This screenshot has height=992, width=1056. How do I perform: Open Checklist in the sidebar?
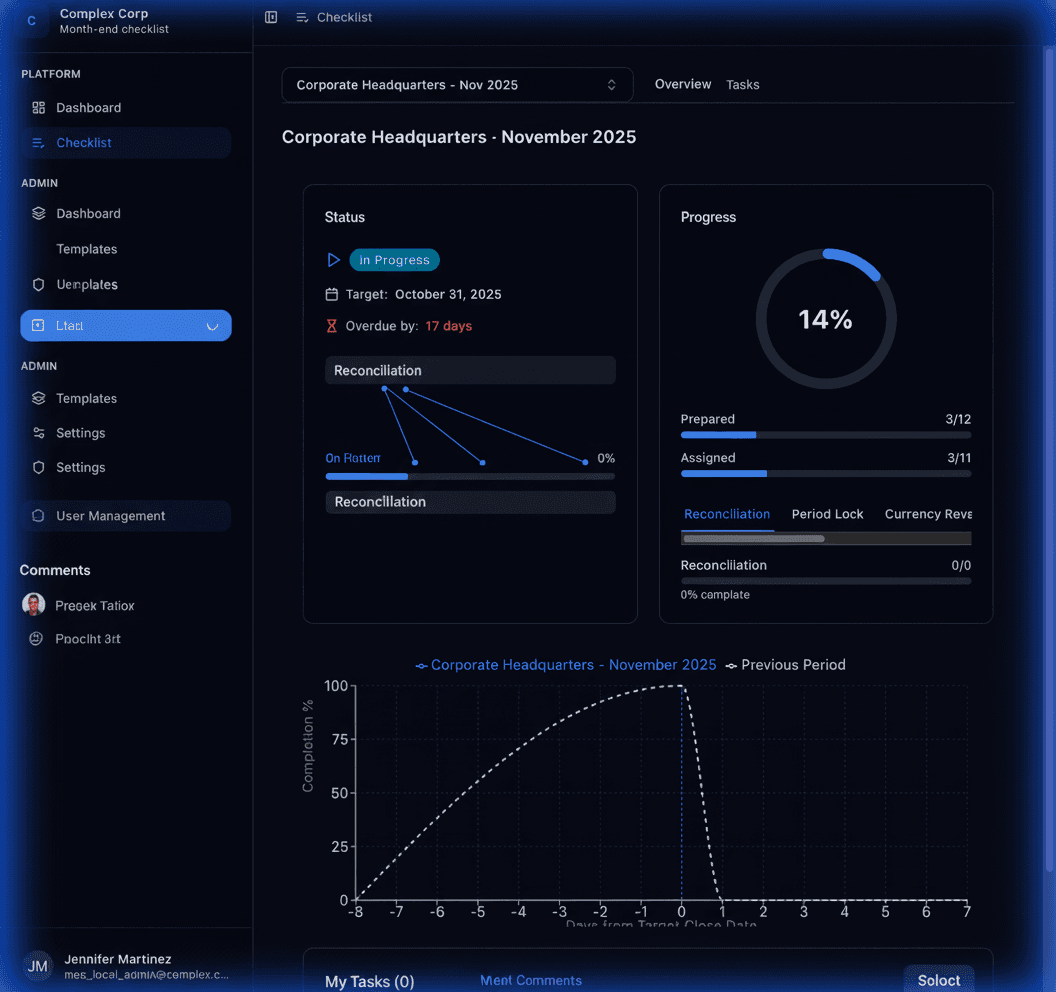(x=84, y=143)
